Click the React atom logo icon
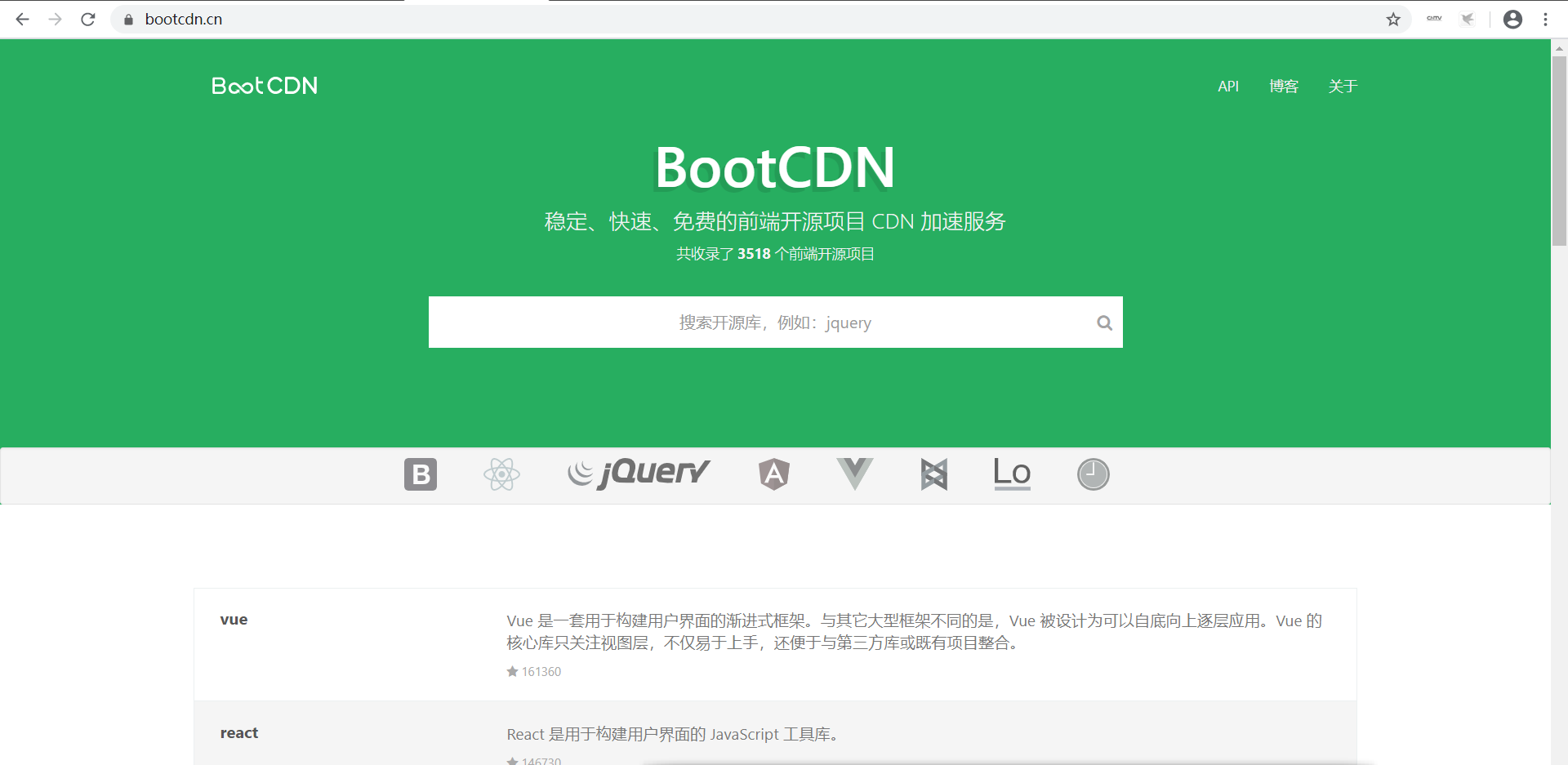Viewport: 1568px width, 765px height. (x=501, y=474)
